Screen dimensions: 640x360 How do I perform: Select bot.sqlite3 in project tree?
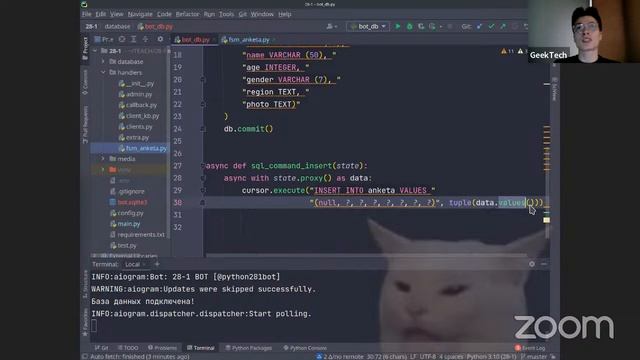pyautogui.click(x=129, y=202)
